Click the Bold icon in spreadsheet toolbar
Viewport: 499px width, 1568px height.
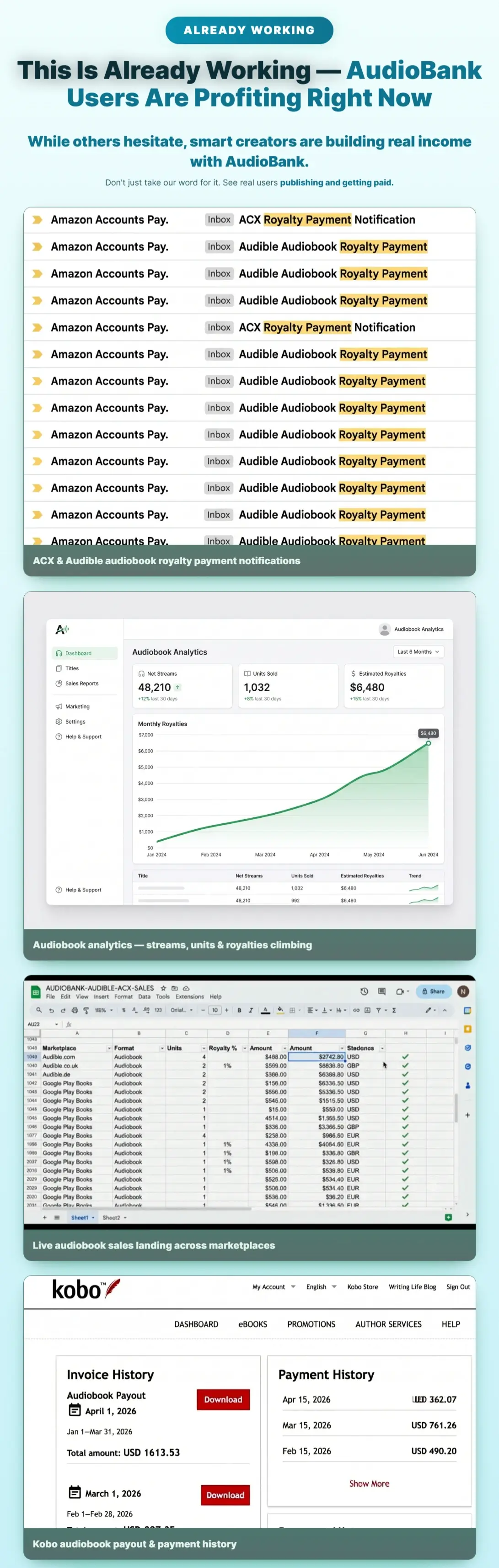[239, 1010]
